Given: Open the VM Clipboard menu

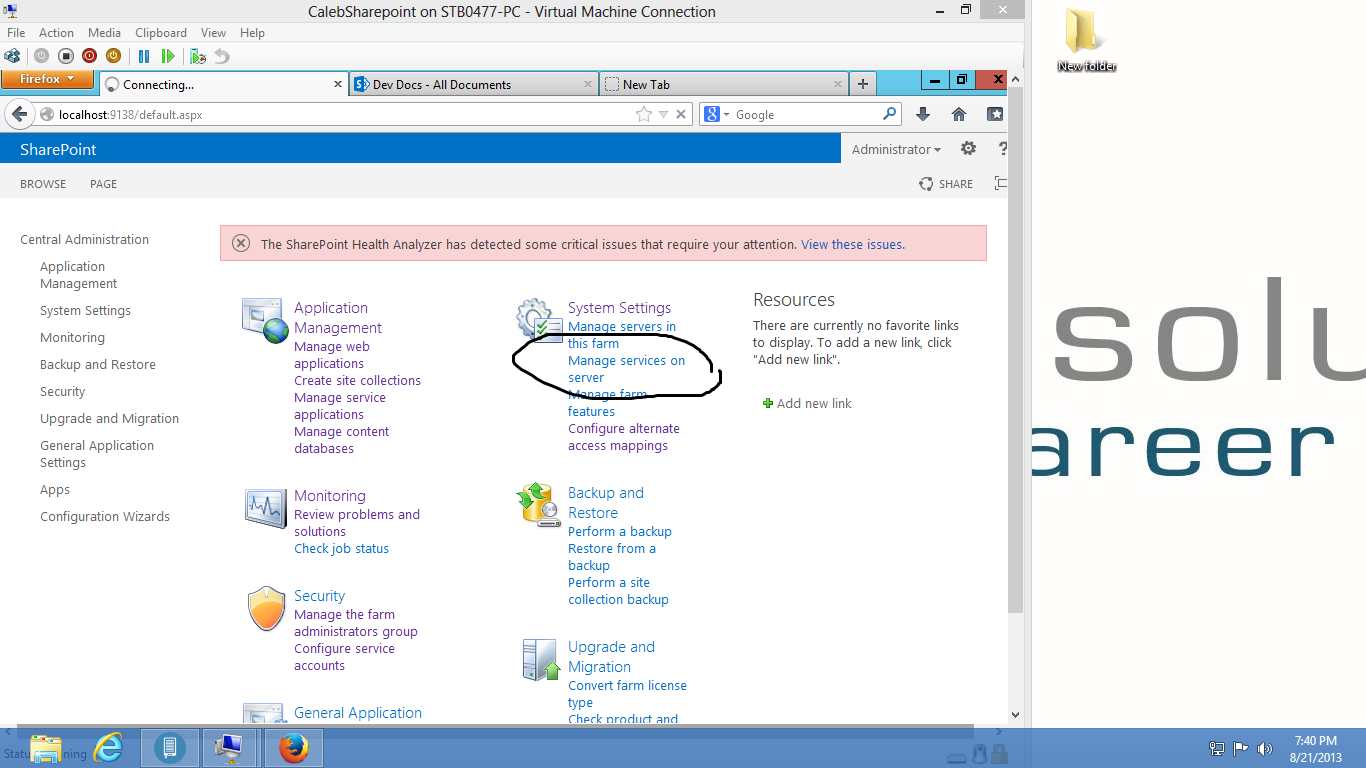Looking at the screenshot, I should (160, 33).
